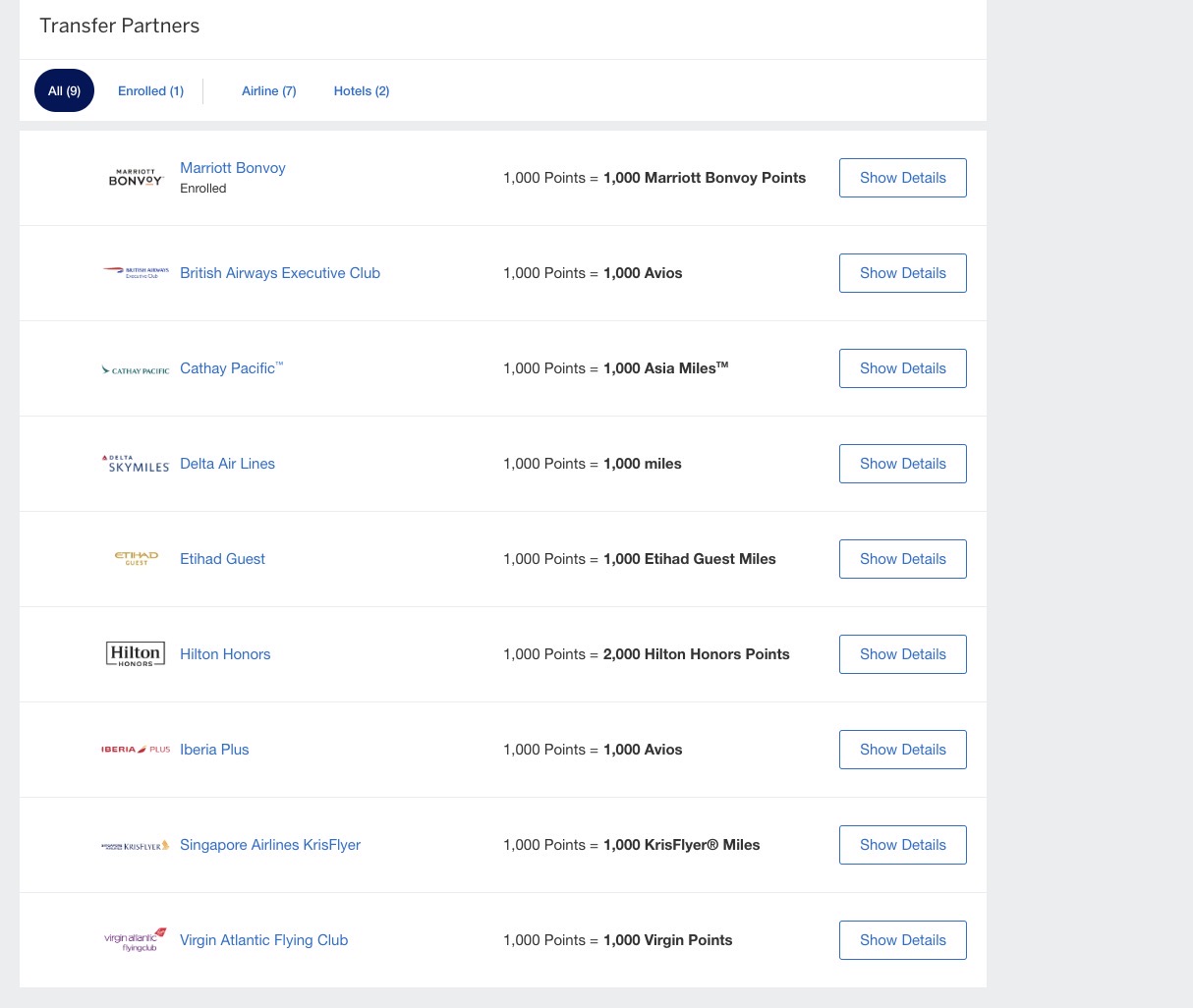Screen dimensions: 1193x1008
Task: Switch to the Enrolled (1) tab
Action: tap(150, 90)
